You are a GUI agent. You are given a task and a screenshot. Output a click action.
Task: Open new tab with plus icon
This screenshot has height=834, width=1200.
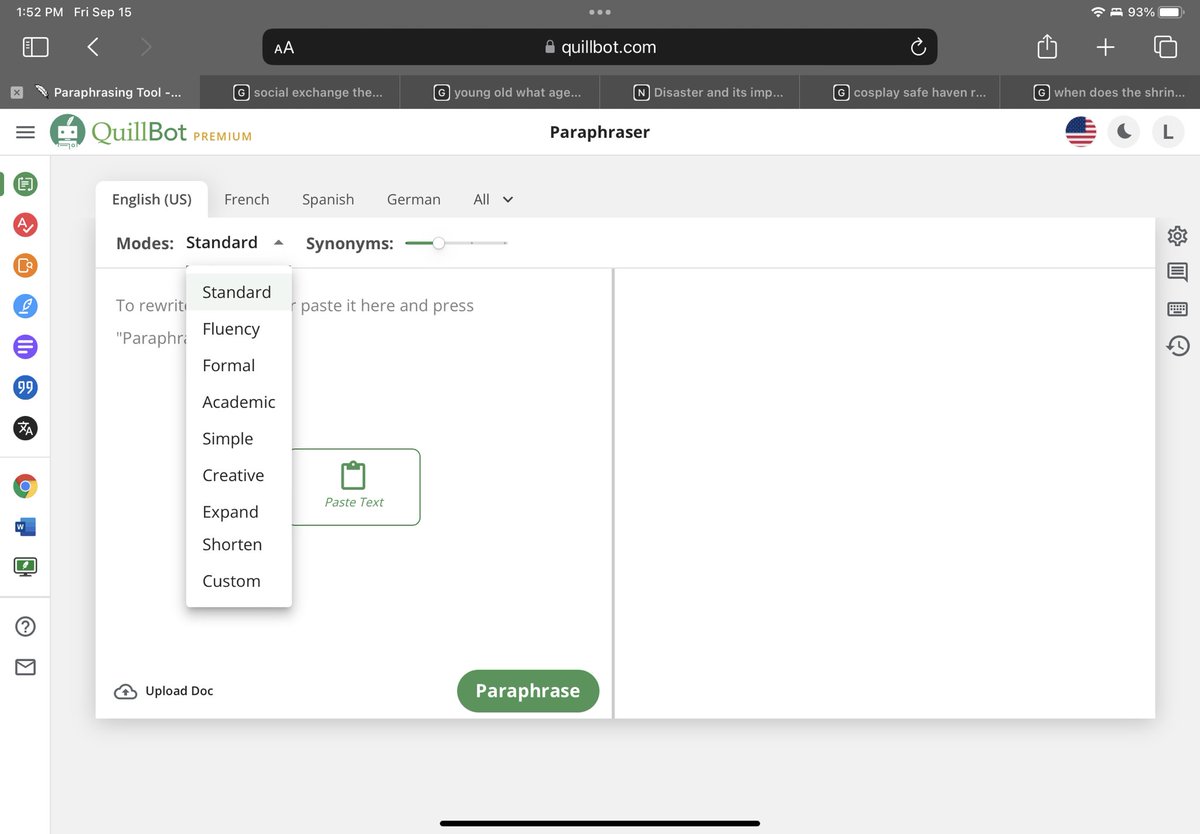1105,46
